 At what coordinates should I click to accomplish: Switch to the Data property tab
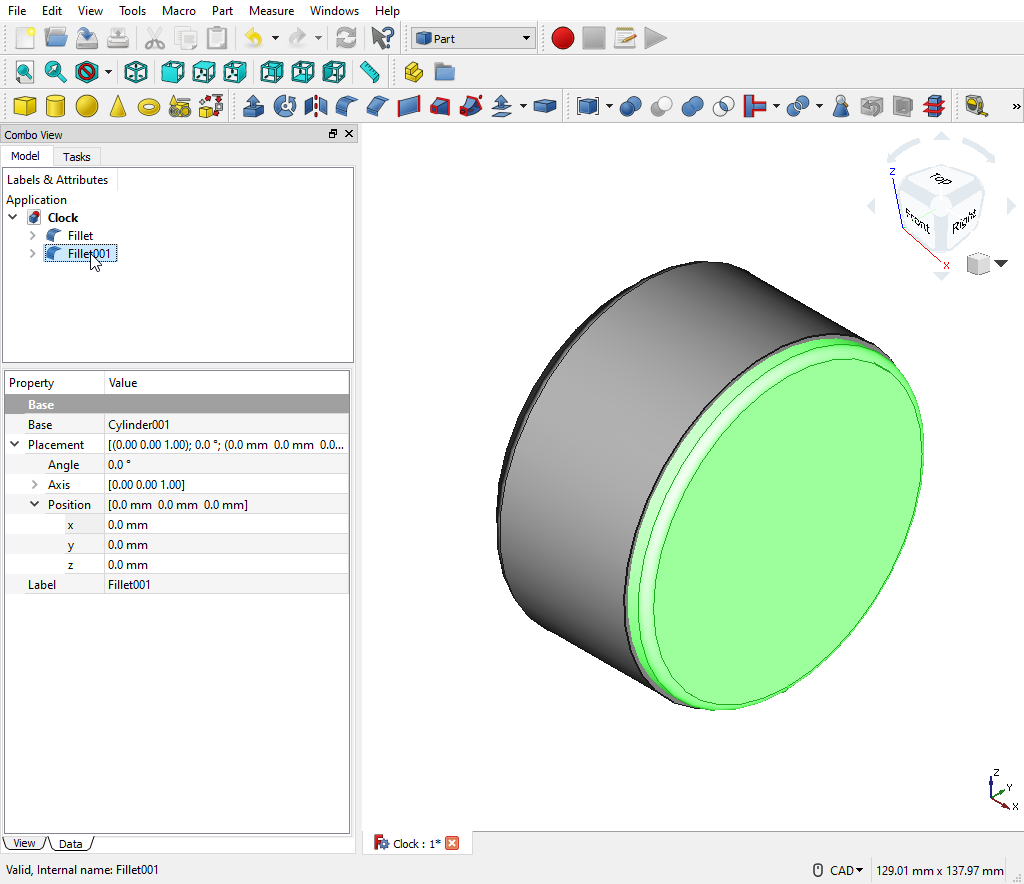point(71,844)
